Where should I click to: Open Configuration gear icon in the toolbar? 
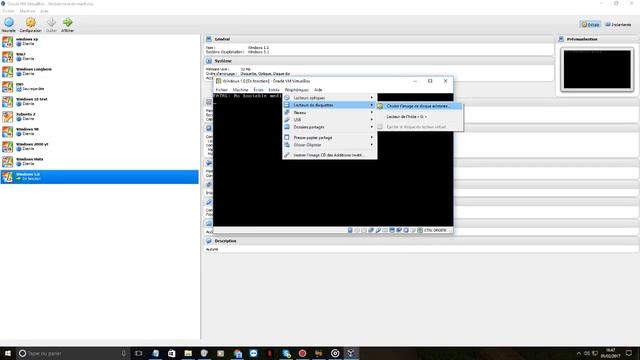click(x=31, y=24)
